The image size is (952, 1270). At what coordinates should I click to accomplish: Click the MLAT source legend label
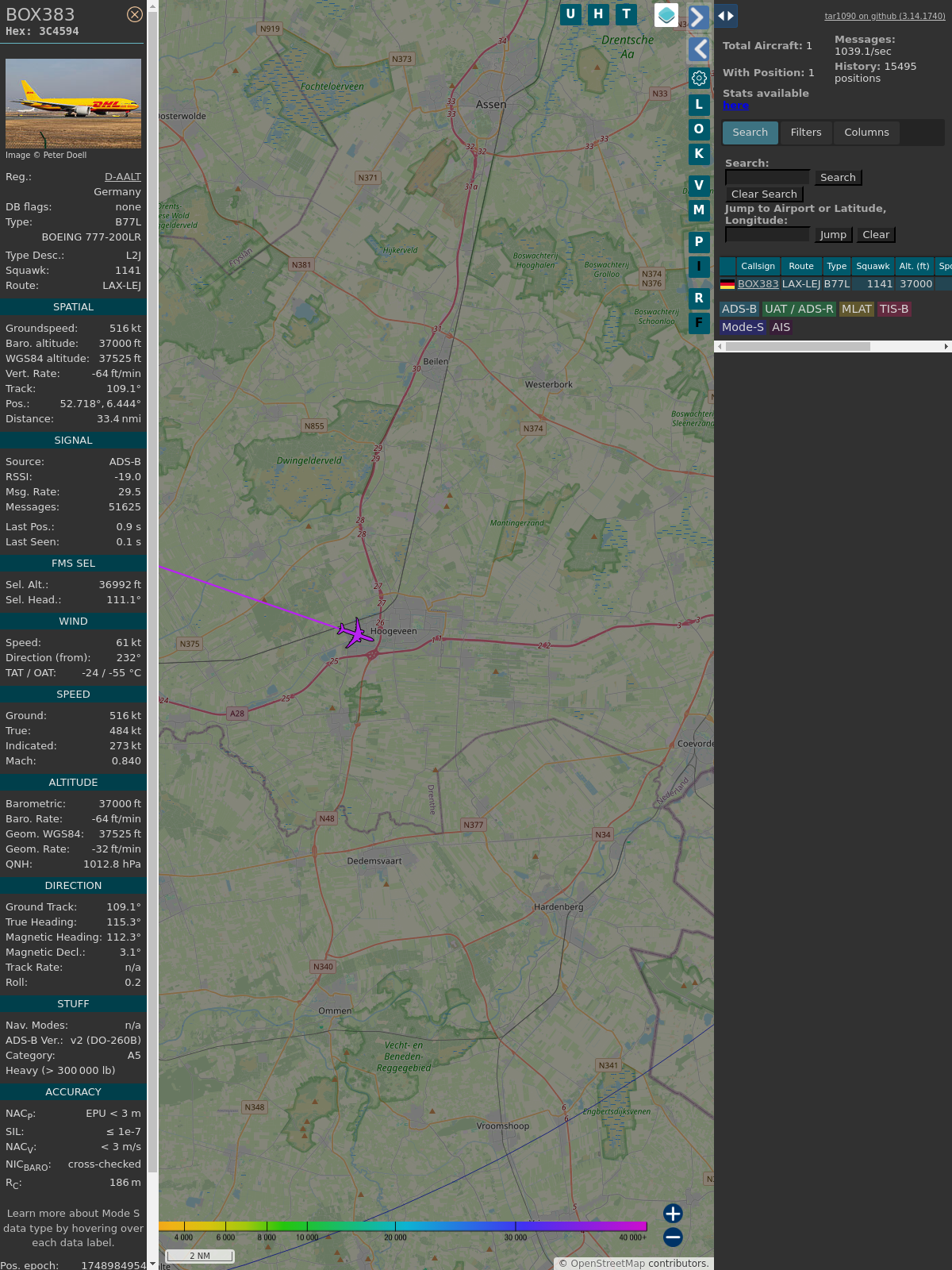[x=857, y=310]
